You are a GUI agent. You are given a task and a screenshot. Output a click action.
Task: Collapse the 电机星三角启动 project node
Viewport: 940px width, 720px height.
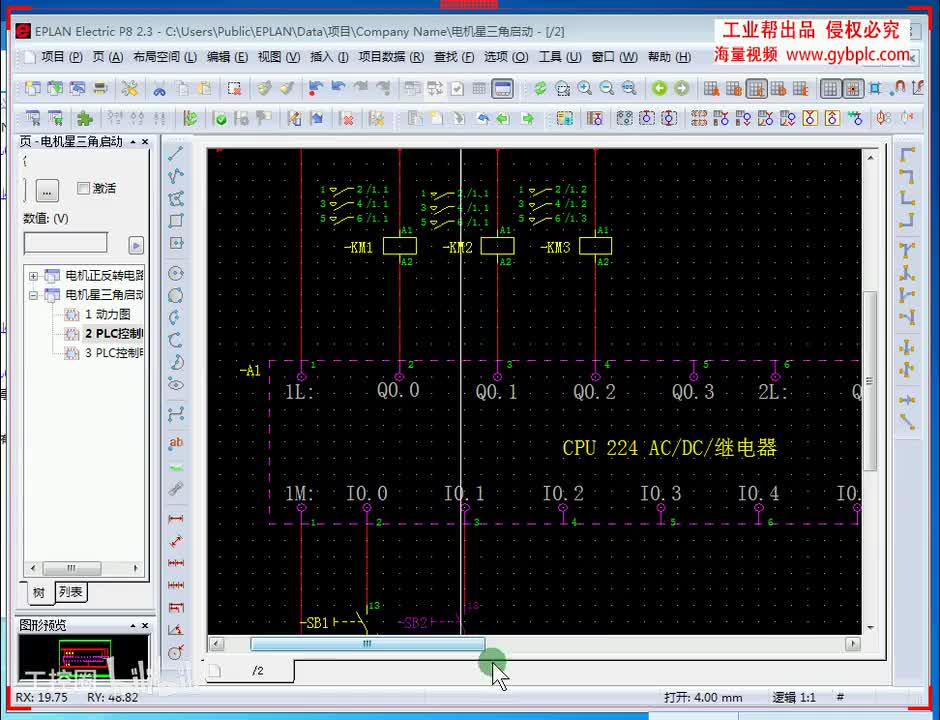click(34, 295)
